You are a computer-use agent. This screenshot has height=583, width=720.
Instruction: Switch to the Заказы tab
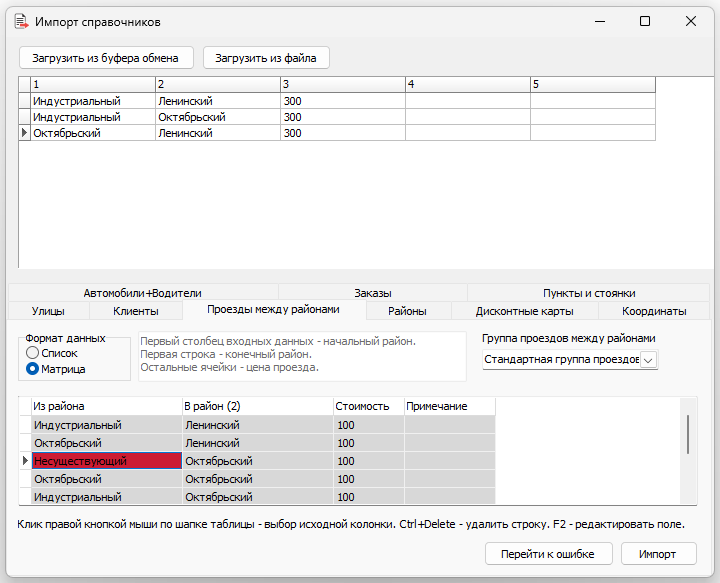(372, 293)
